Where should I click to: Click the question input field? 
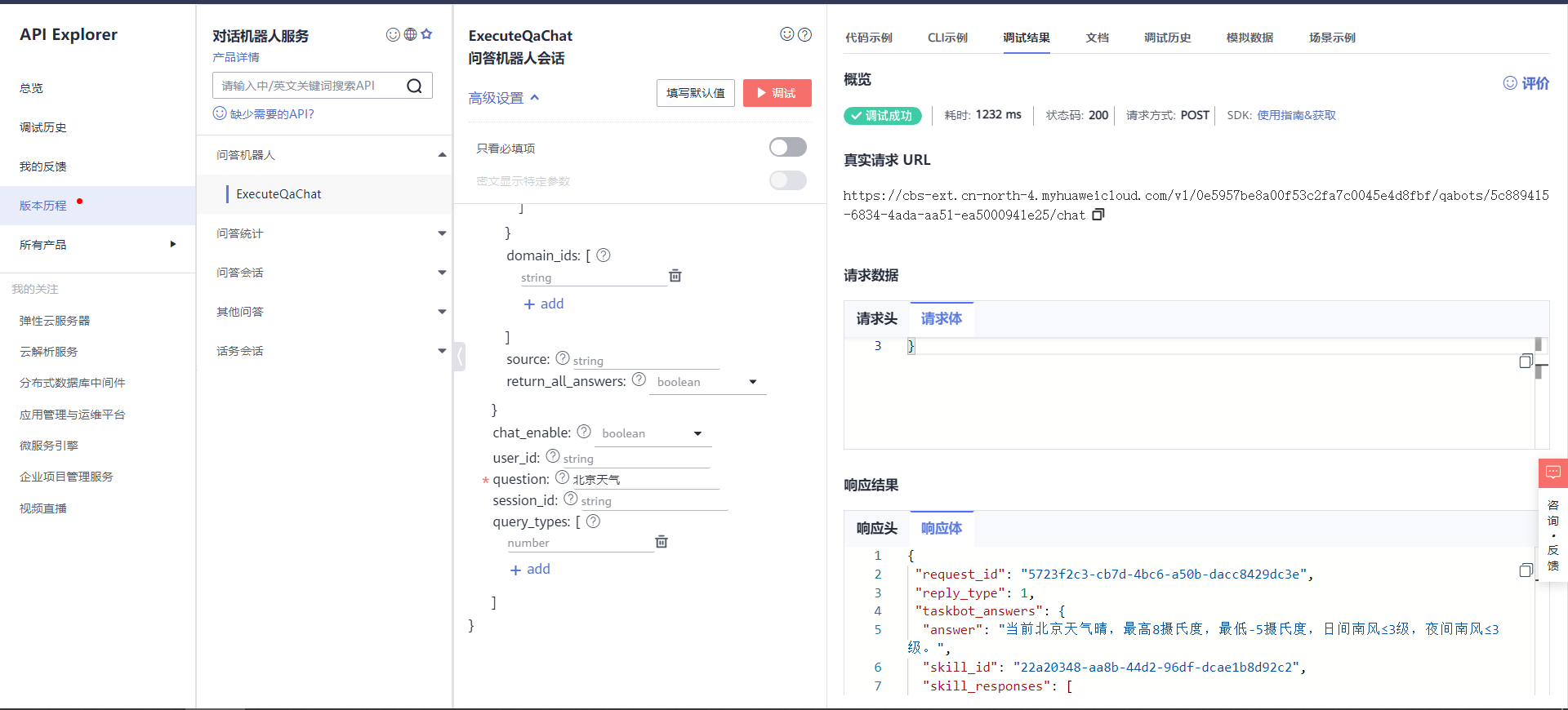(x=645, y=480)
